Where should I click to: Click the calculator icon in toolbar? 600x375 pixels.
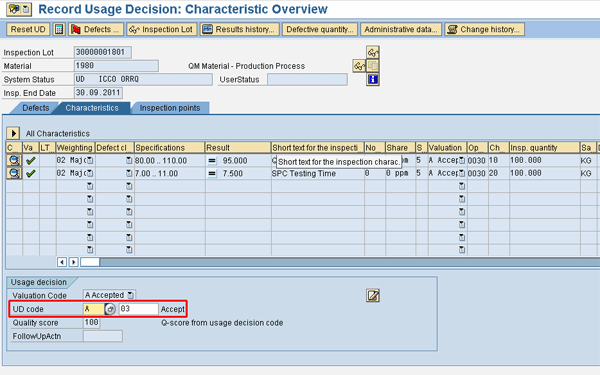click(x=59, y=29)
